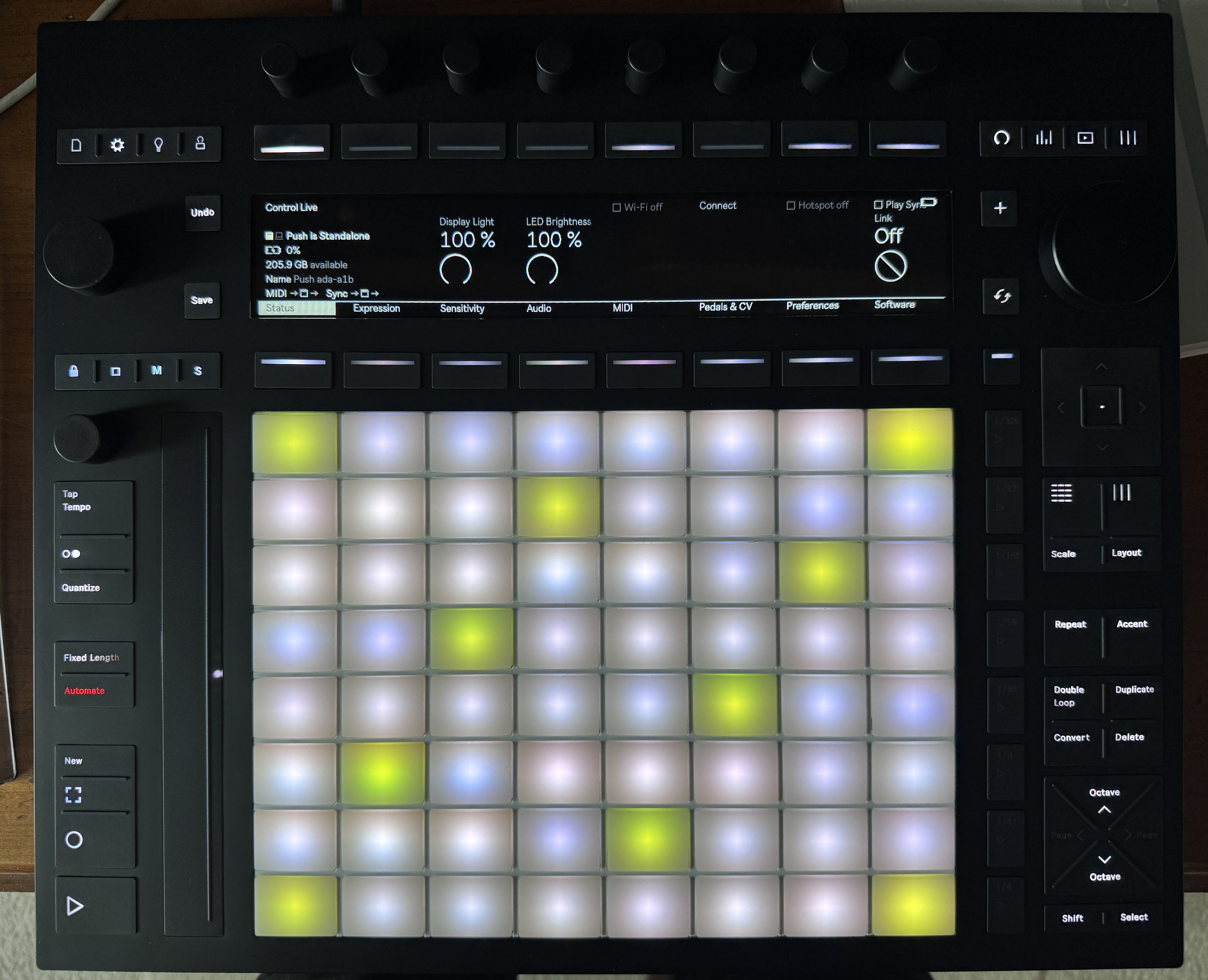Tap the D-pad down arrow

1102,447
